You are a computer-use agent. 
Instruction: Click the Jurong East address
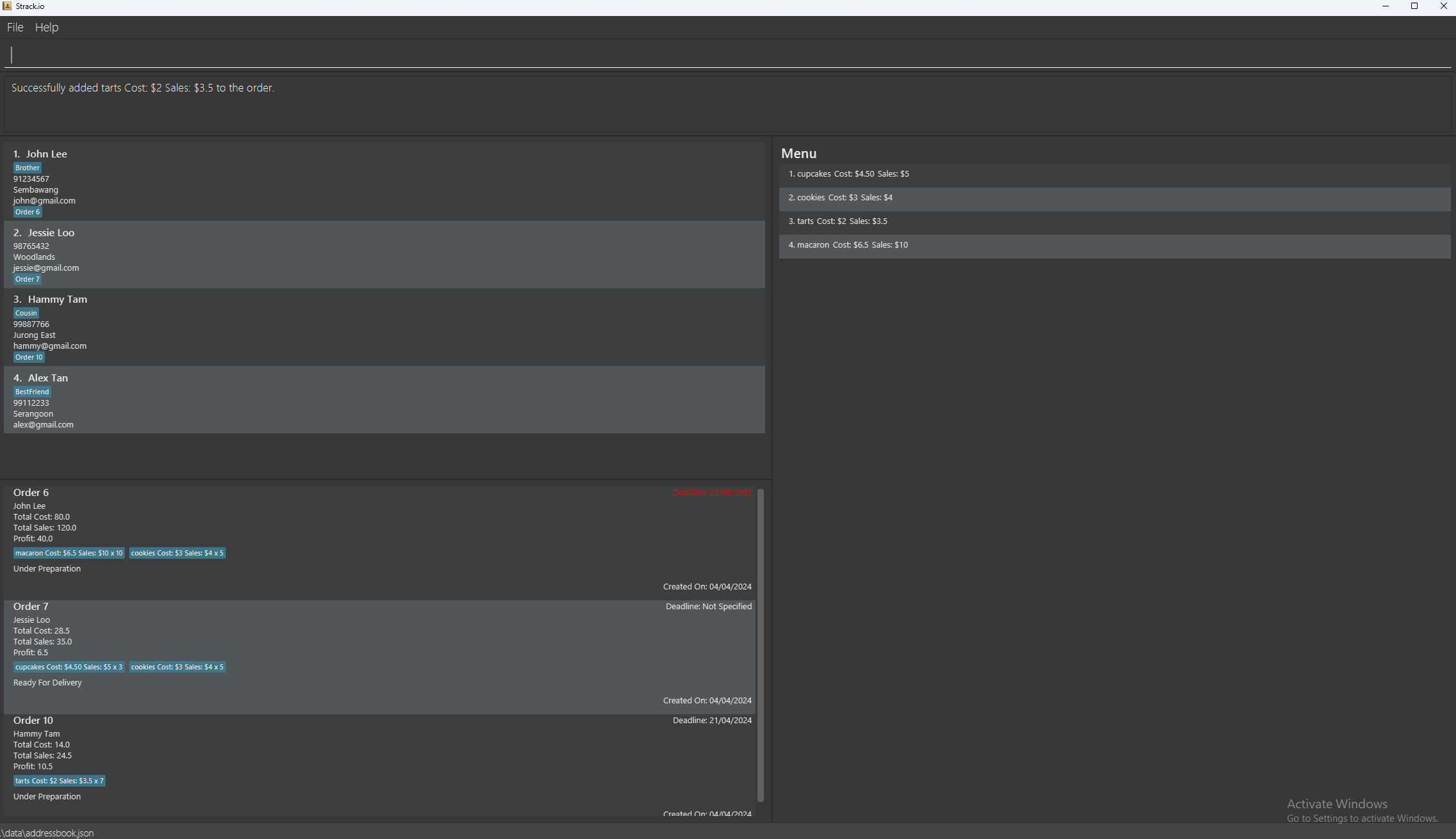coord(35,335)
